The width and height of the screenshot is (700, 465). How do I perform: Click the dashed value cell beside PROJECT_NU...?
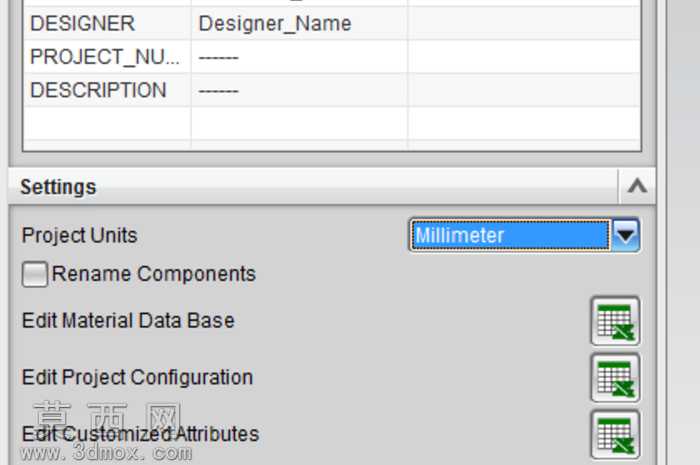point(299,57)
